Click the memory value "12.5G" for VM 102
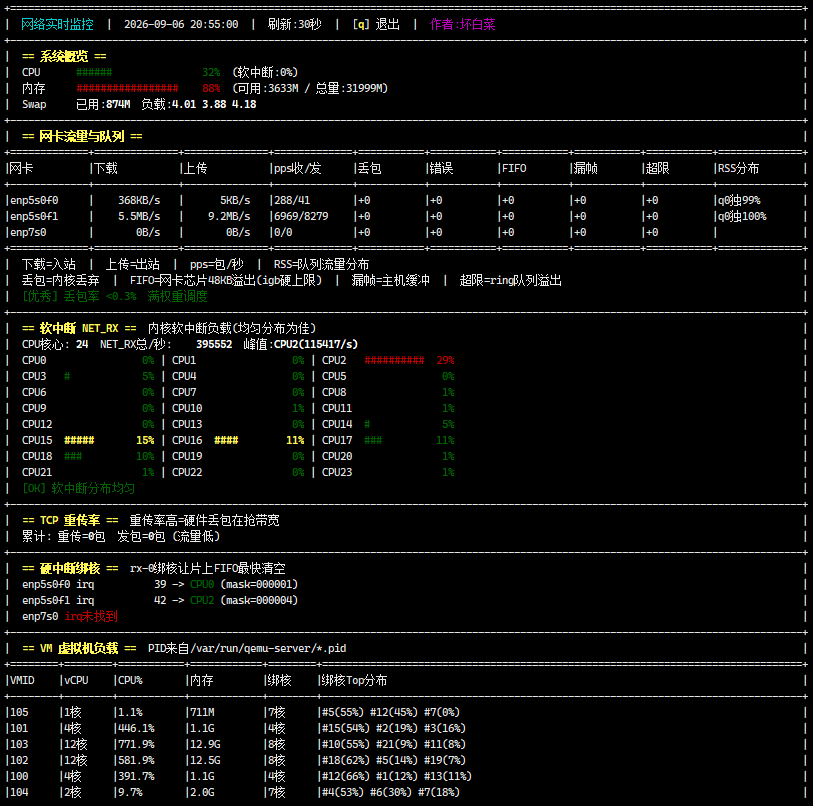 coord(205,761)
